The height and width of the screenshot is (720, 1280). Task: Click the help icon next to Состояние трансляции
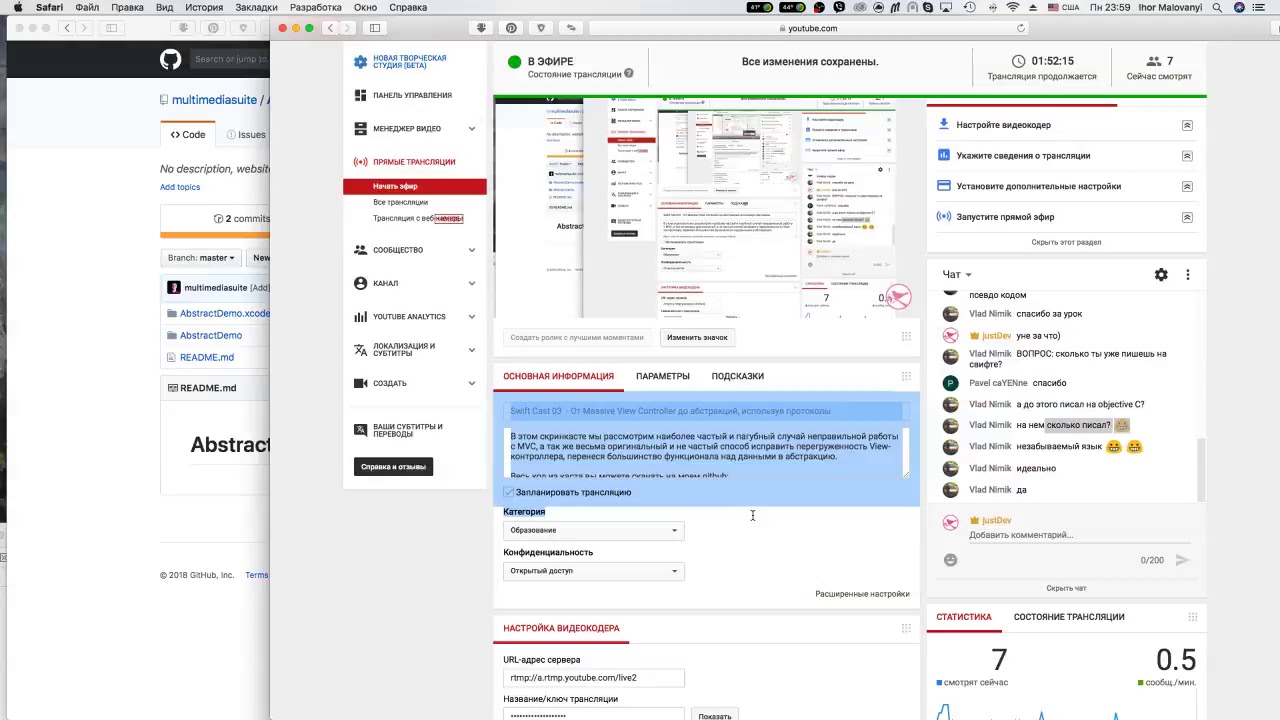[x=629, y=74]
